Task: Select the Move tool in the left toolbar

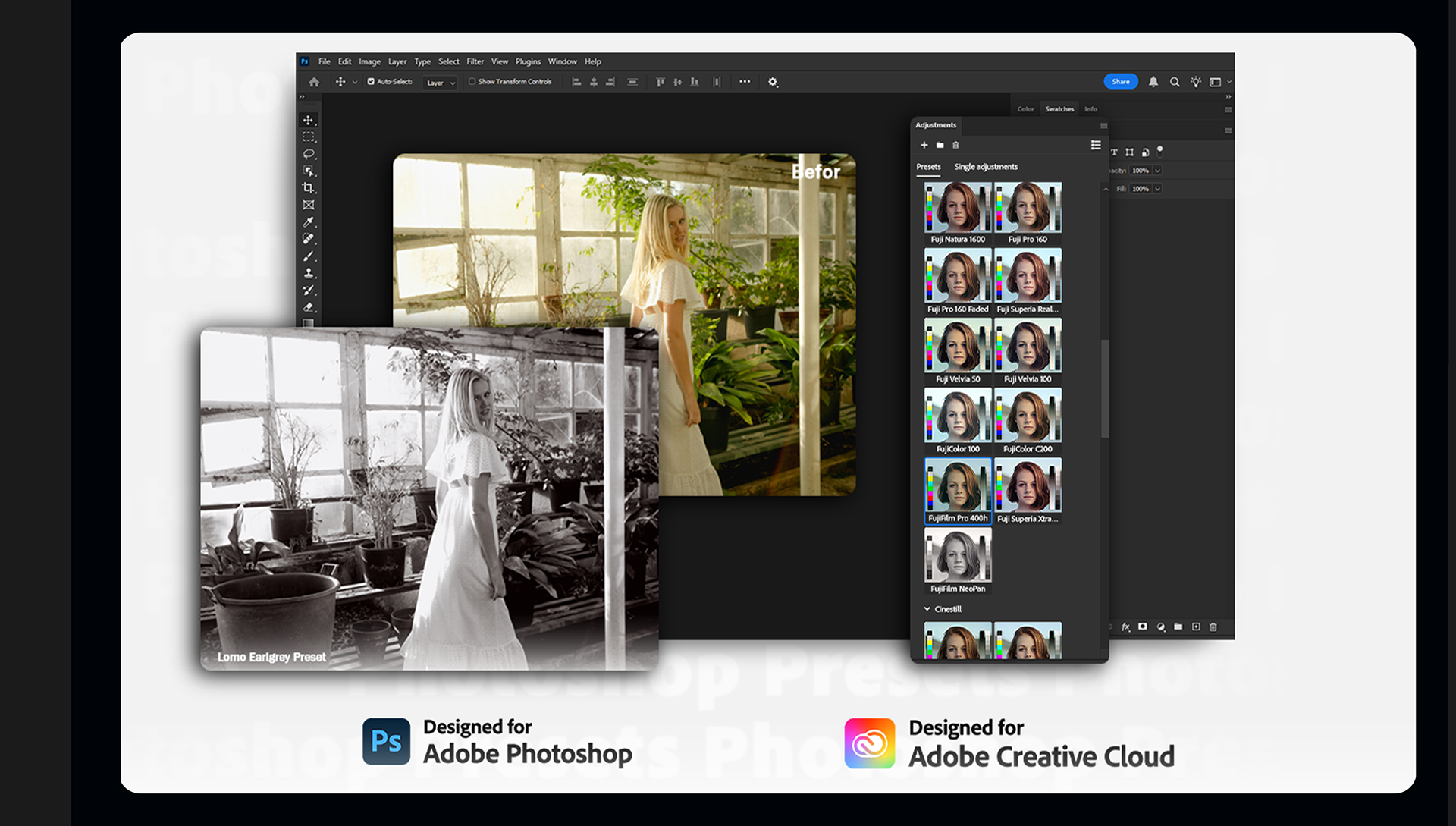Action: 308,121
